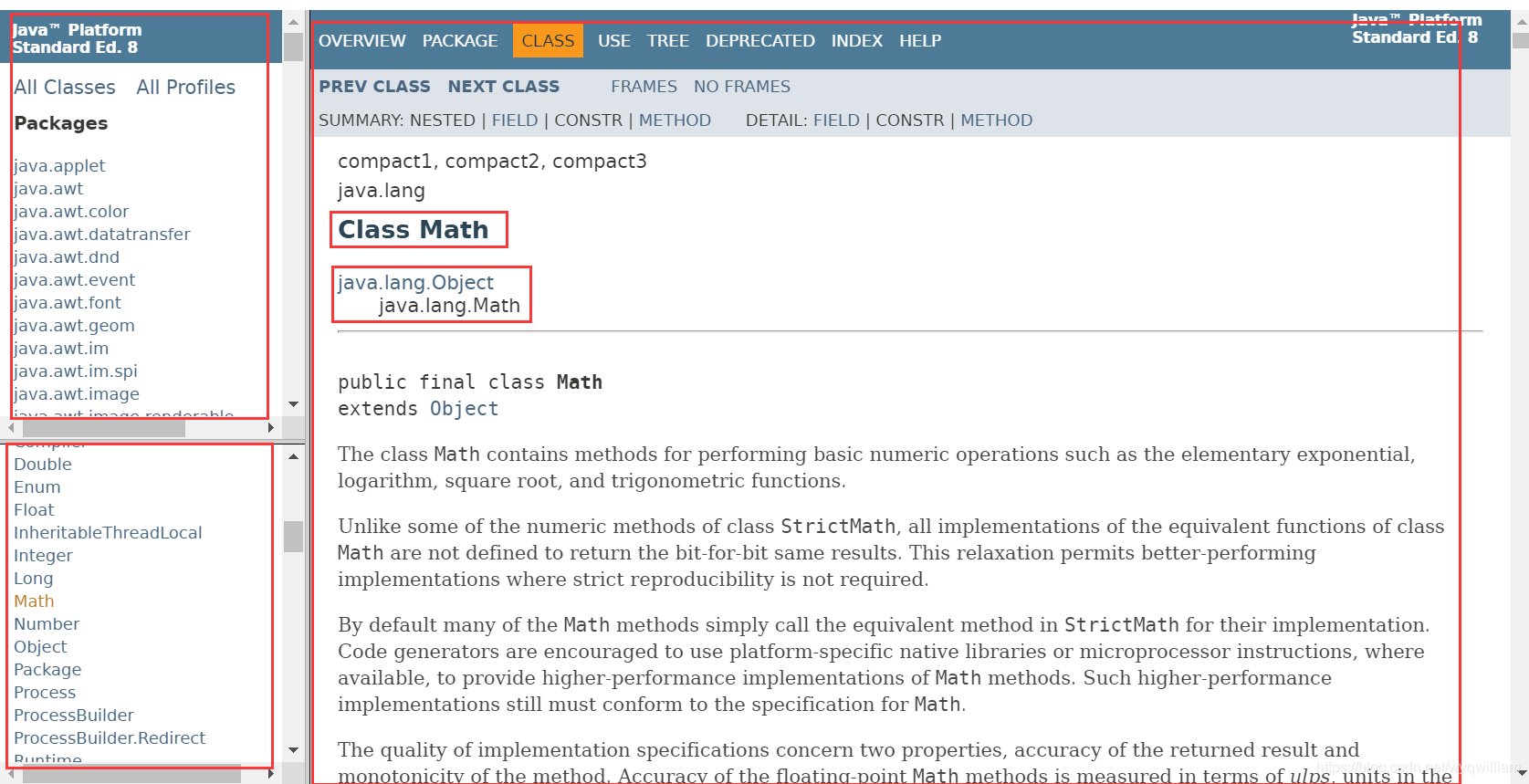Click the class list vertical scrollbar thumb
The height and width of the screenshot is (784, 1529).
pyautogui.click(x=293, y=537)
